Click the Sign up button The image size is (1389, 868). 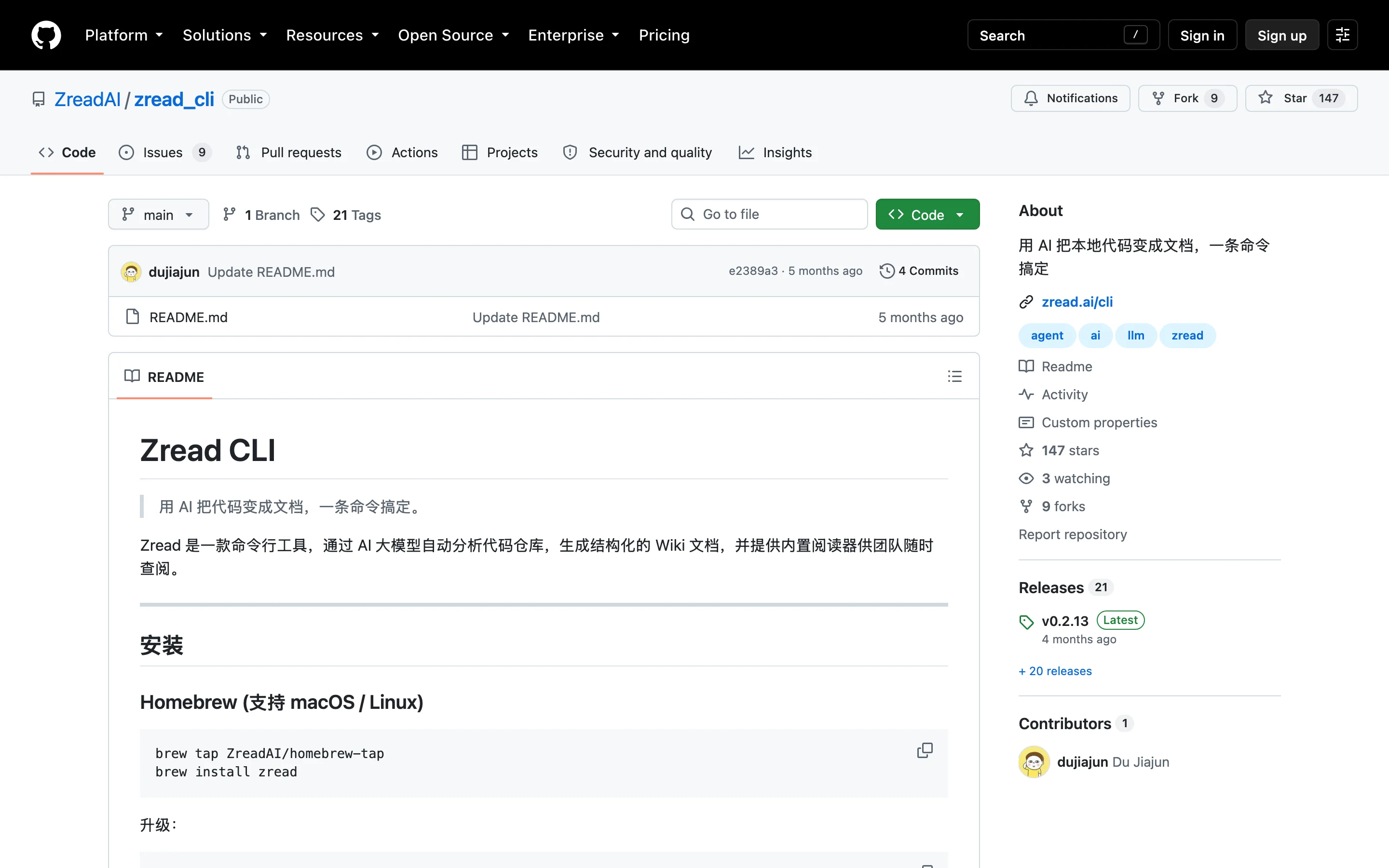click(x=1281, y=35)
